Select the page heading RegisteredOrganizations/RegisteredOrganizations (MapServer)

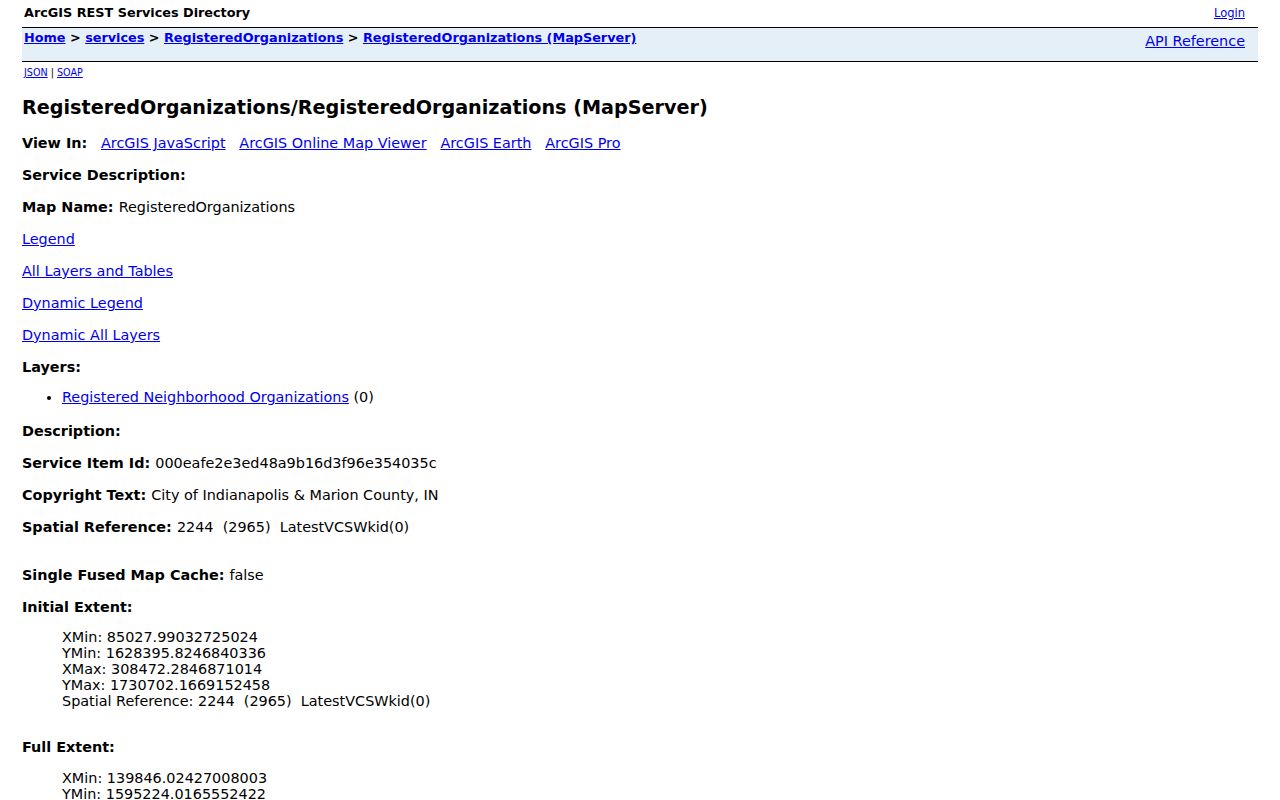point(365,107)
